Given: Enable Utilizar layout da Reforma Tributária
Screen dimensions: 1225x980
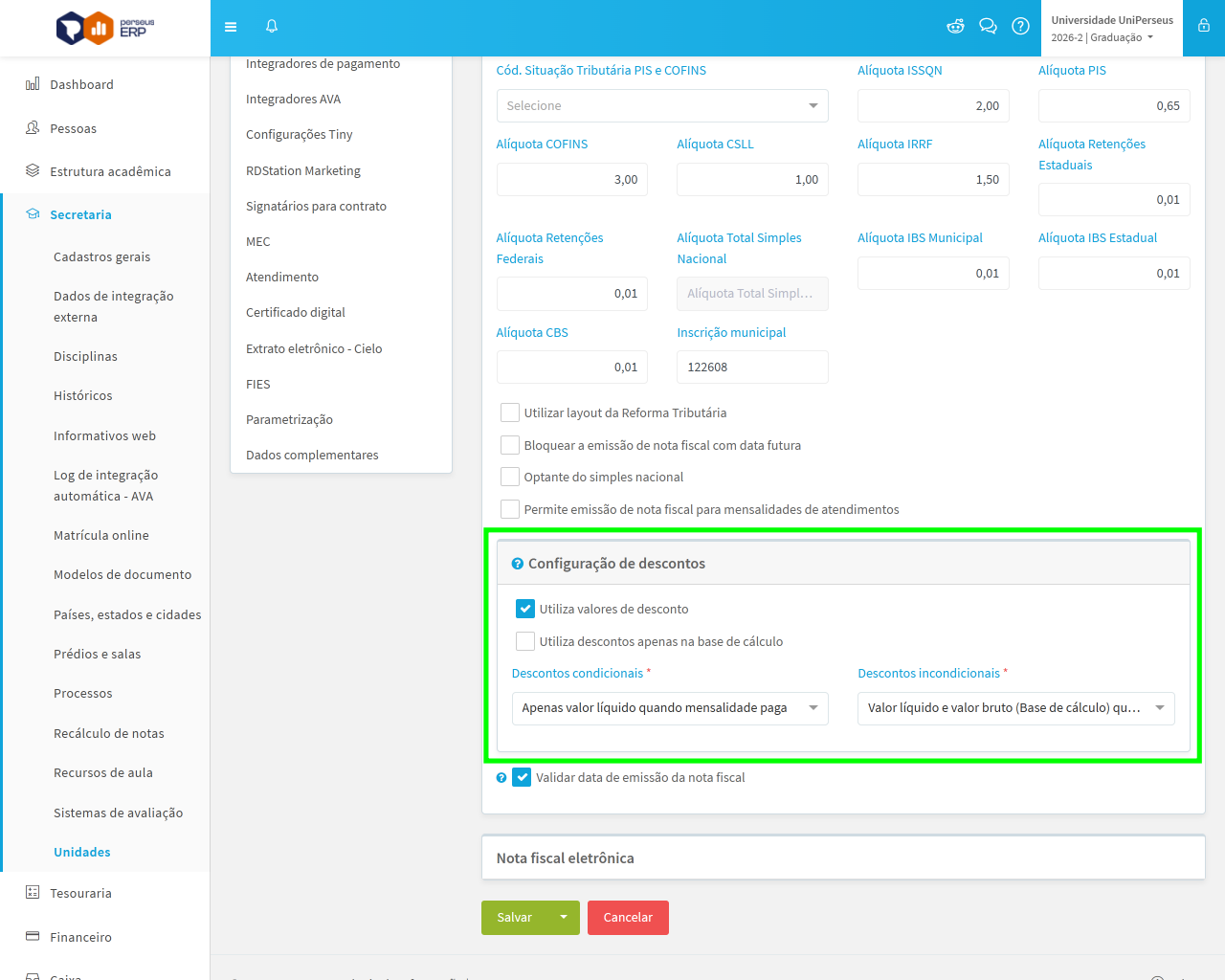Looking at the screenshot, I should click(x=510, y=412).
